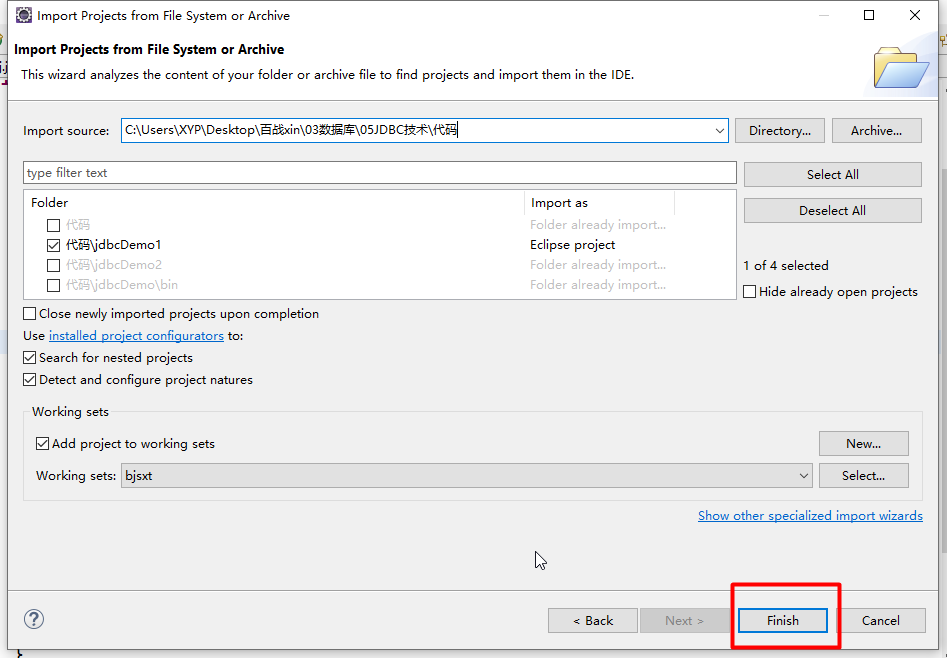This screenshot has width=947, height=658.
Task: Disable Search for nested projects
Action: (29, 358)
